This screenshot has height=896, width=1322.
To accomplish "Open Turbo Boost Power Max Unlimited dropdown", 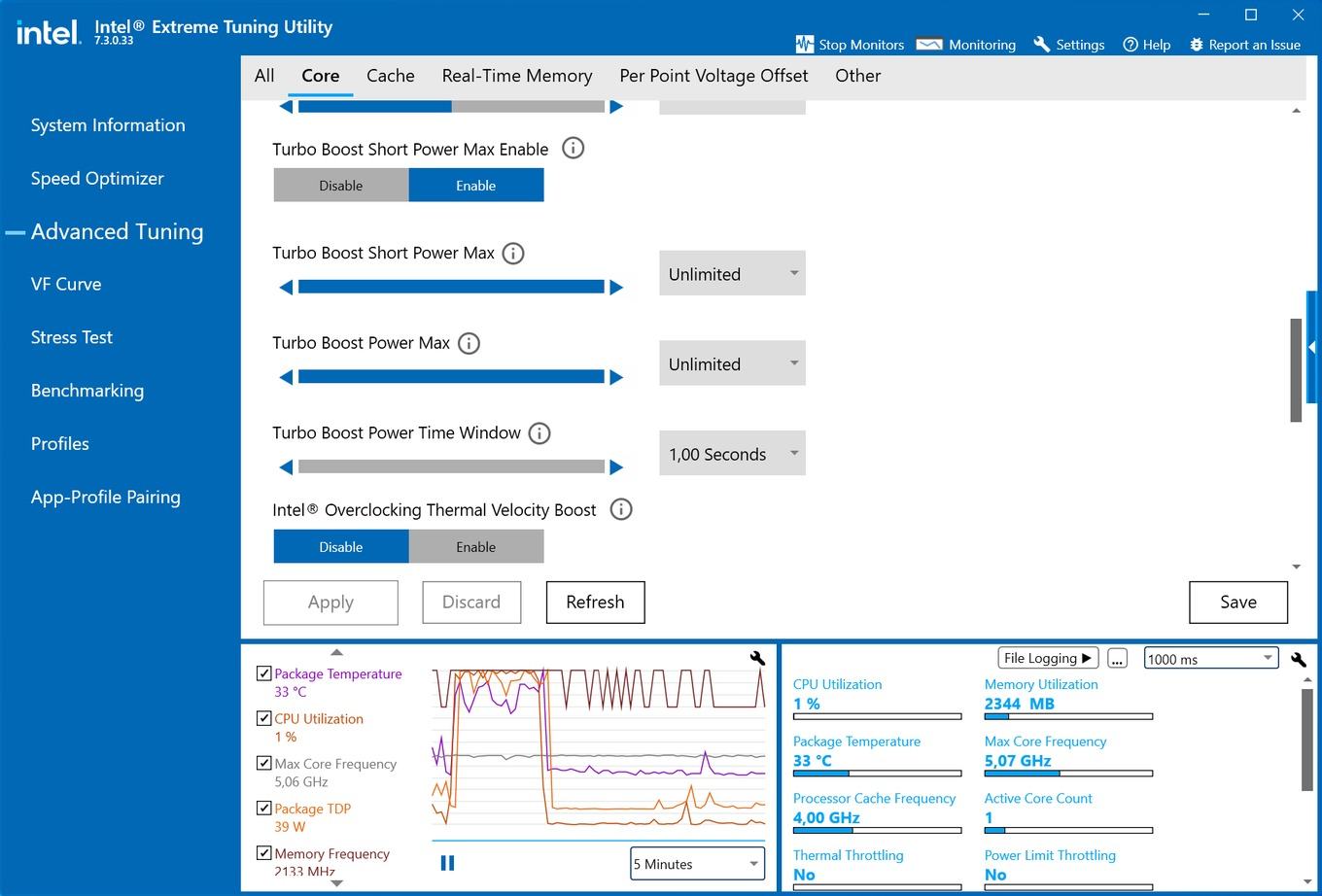I will pyautogui.click(x=732, y=363).
